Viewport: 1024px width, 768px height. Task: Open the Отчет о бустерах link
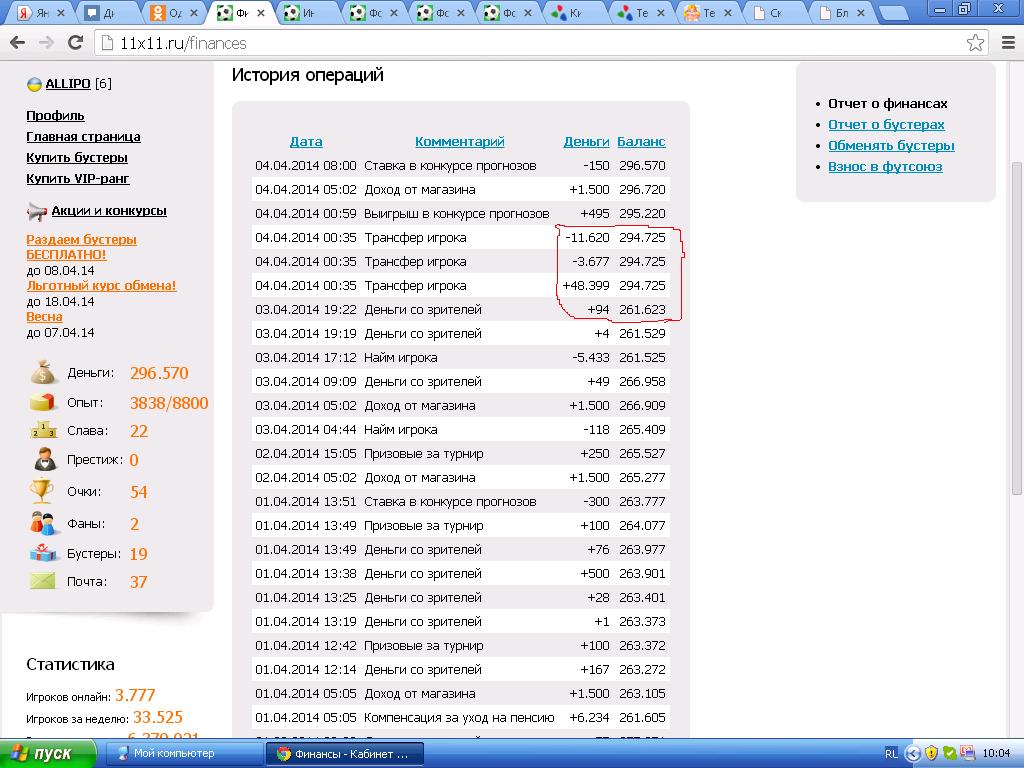pos(886,125)
